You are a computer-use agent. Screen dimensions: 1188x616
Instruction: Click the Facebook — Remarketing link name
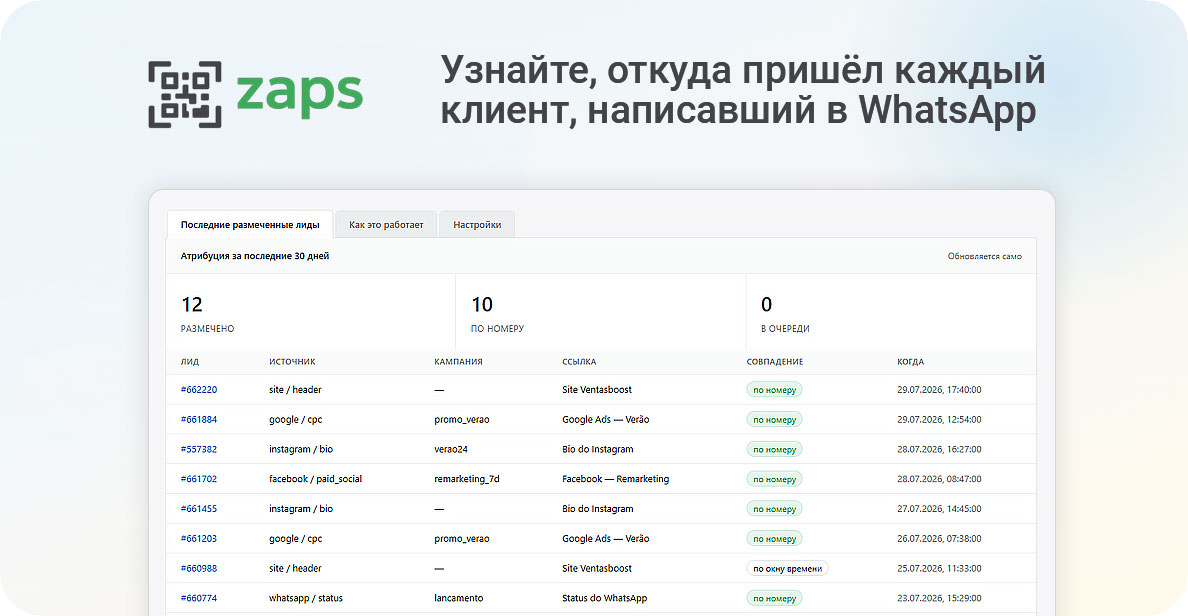coord(615,479)
